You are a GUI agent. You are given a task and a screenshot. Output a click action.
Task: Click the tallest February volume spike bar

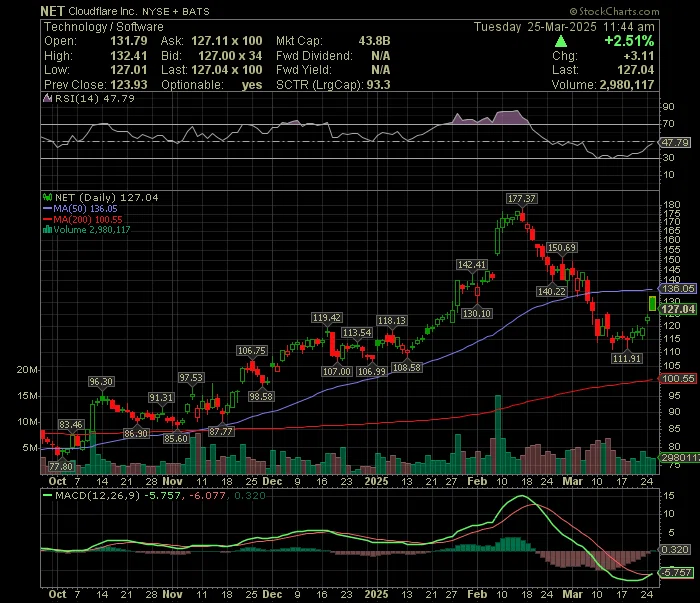(x=498, y=434)
